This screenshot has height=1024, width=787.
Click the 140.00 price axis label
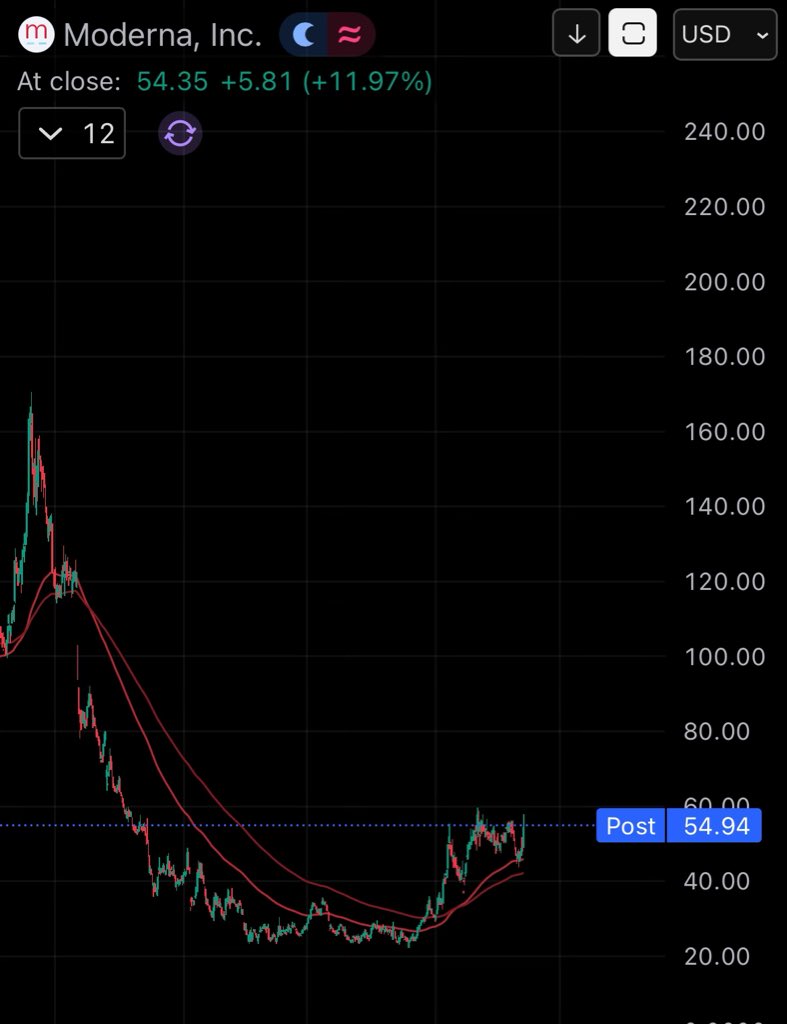[x=724, y=506]
